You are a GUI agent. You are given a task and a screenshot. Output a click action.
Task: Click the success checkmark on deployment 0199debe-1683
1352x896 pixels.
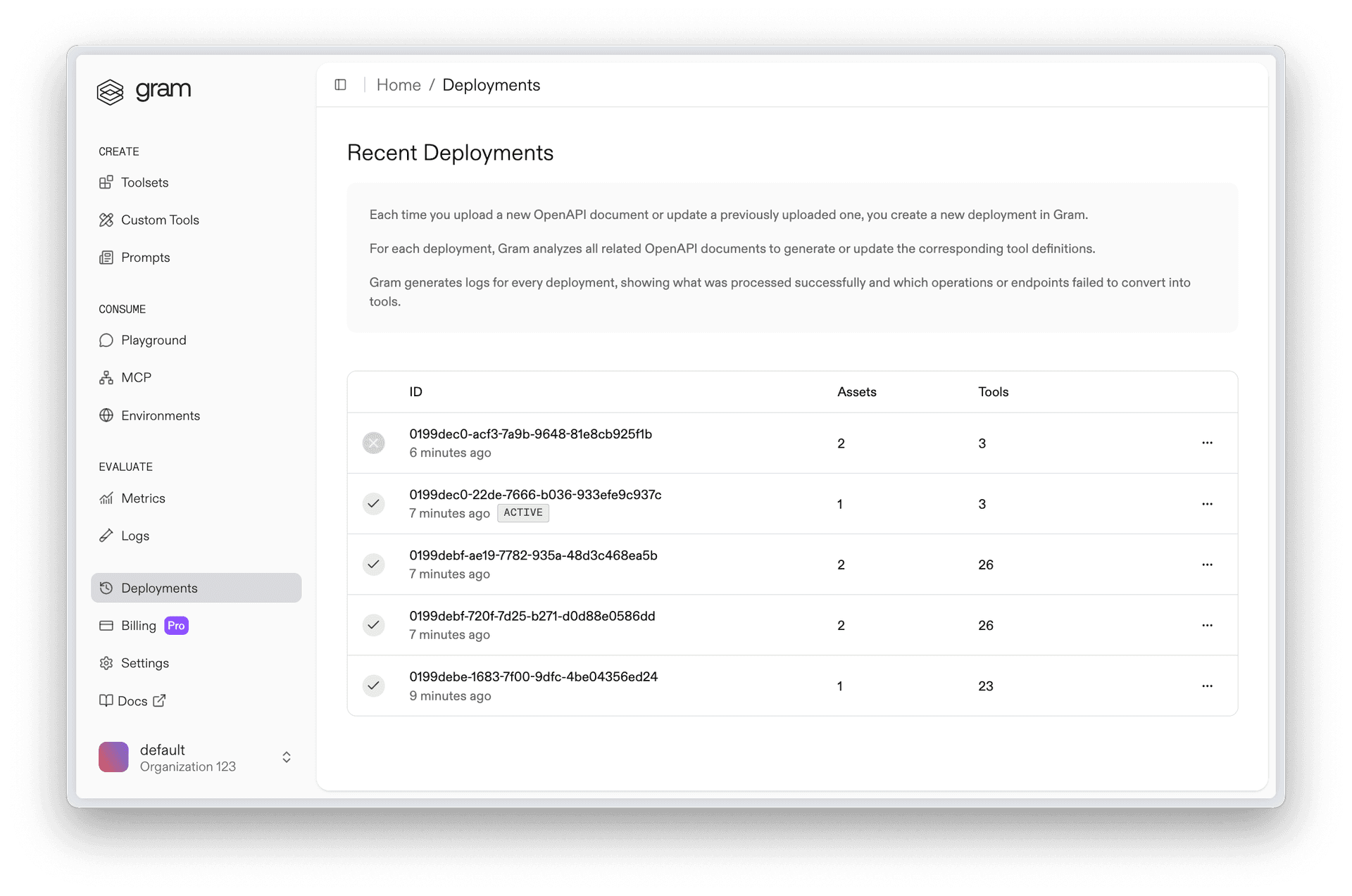tap(374, 686)
